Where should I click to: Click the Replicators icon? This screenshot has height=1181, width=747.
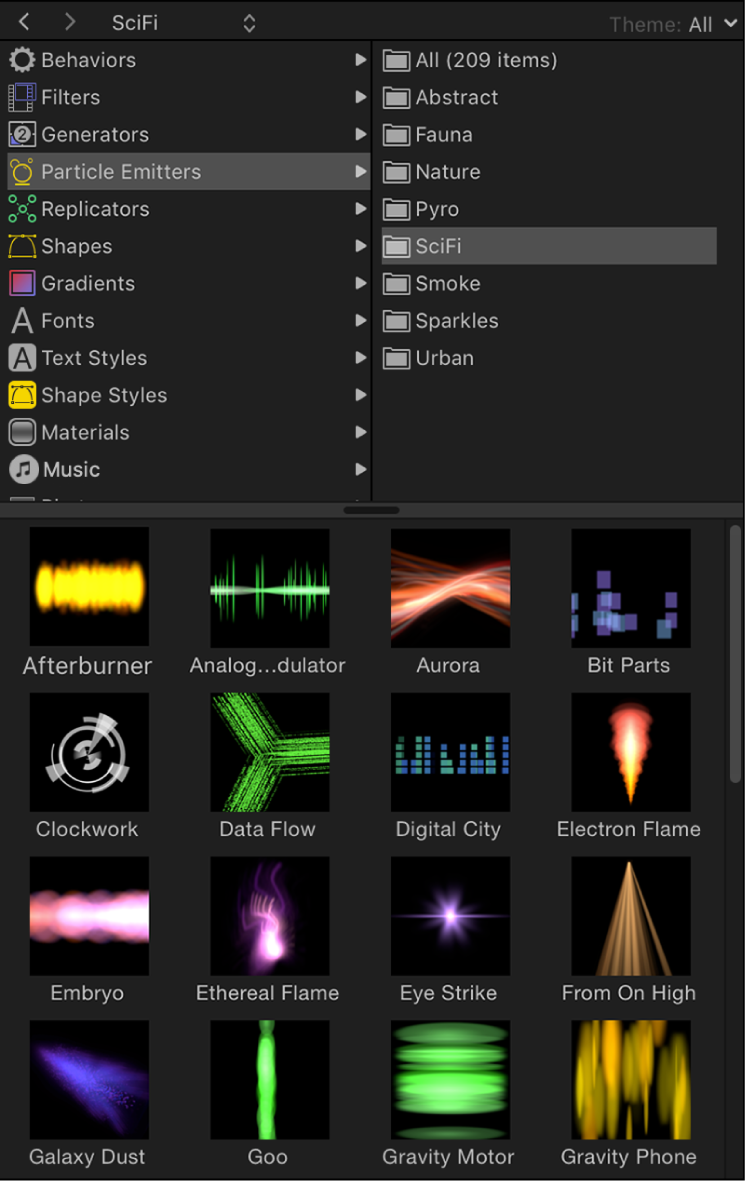22,209
